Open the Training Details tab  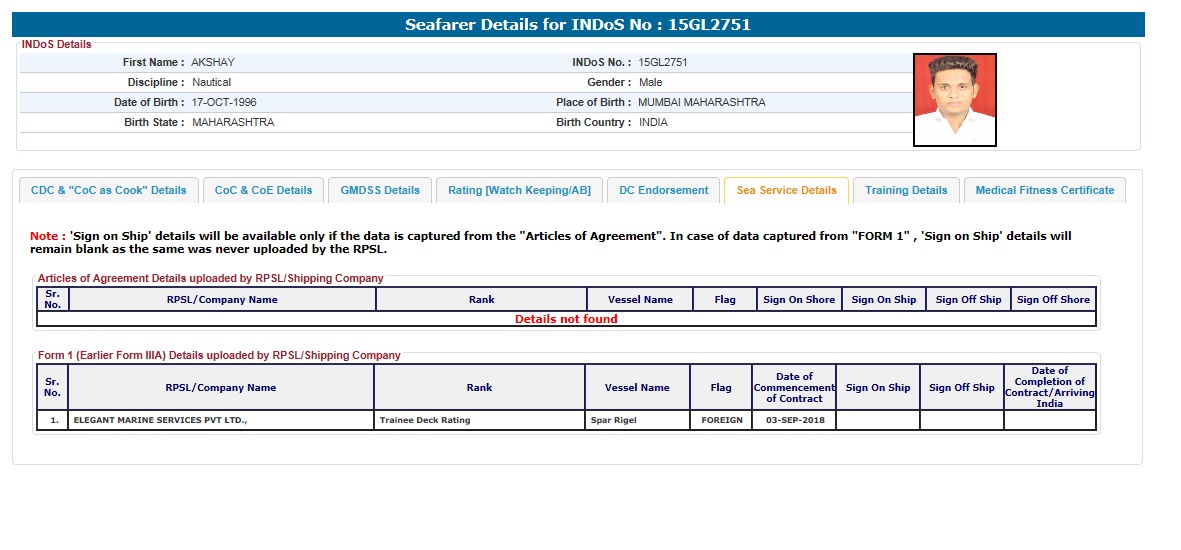pos(906,190)
